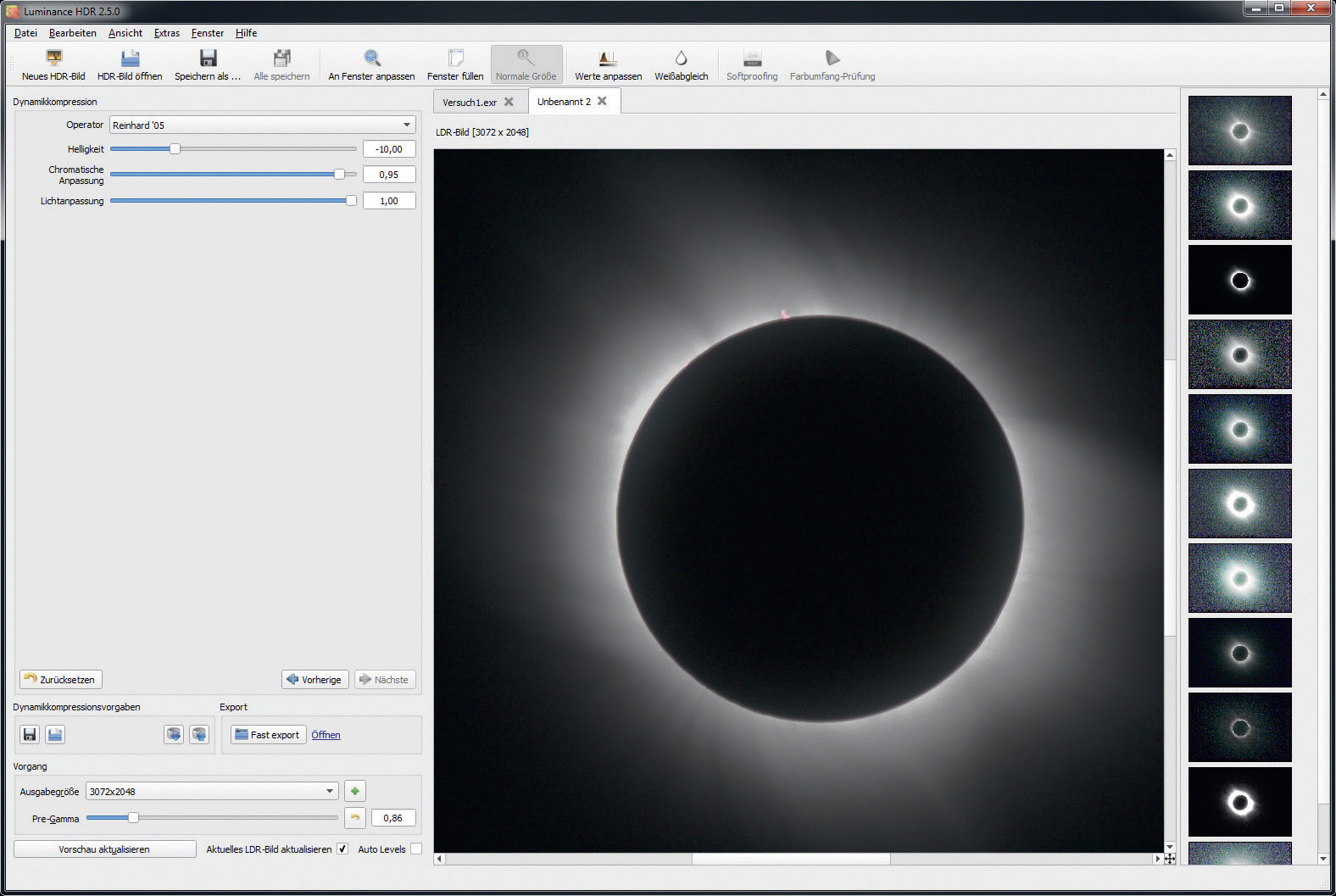Click the Helligkeit slider handle

175,149
